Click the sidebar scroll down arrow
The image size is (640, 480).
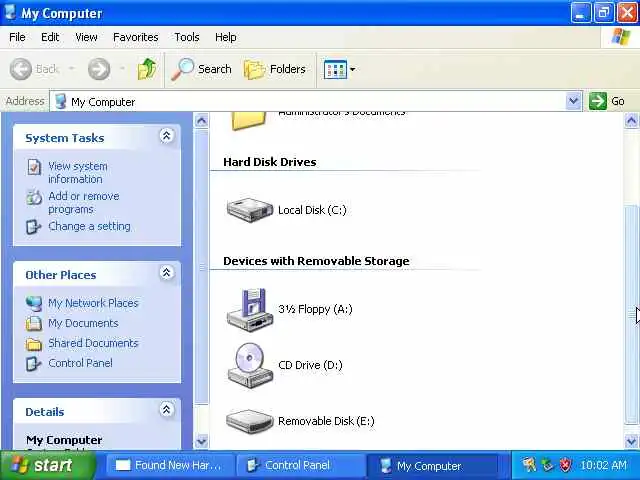tap(201, 441)
